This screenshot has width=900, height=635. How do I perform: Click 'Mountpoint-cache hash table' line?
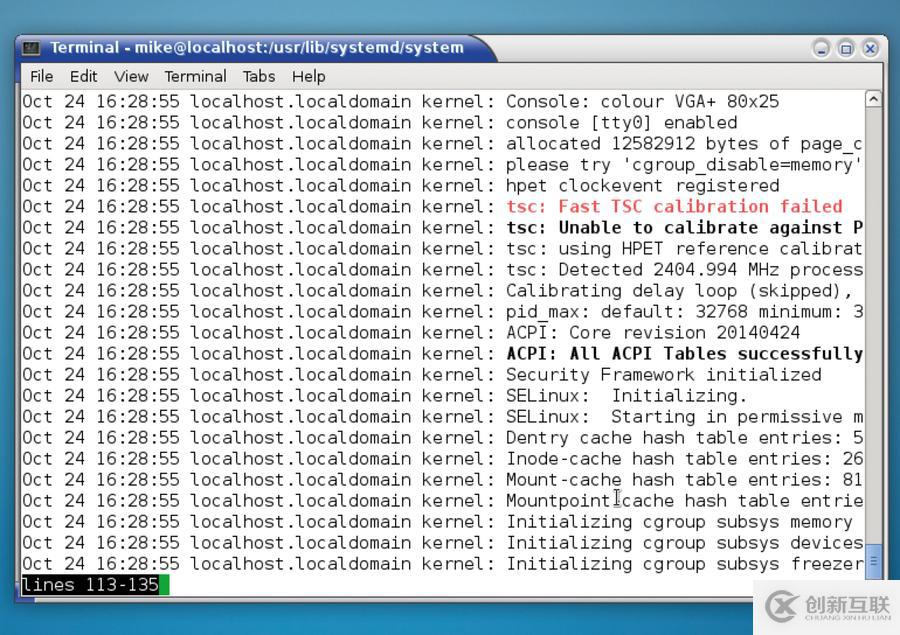443,501
